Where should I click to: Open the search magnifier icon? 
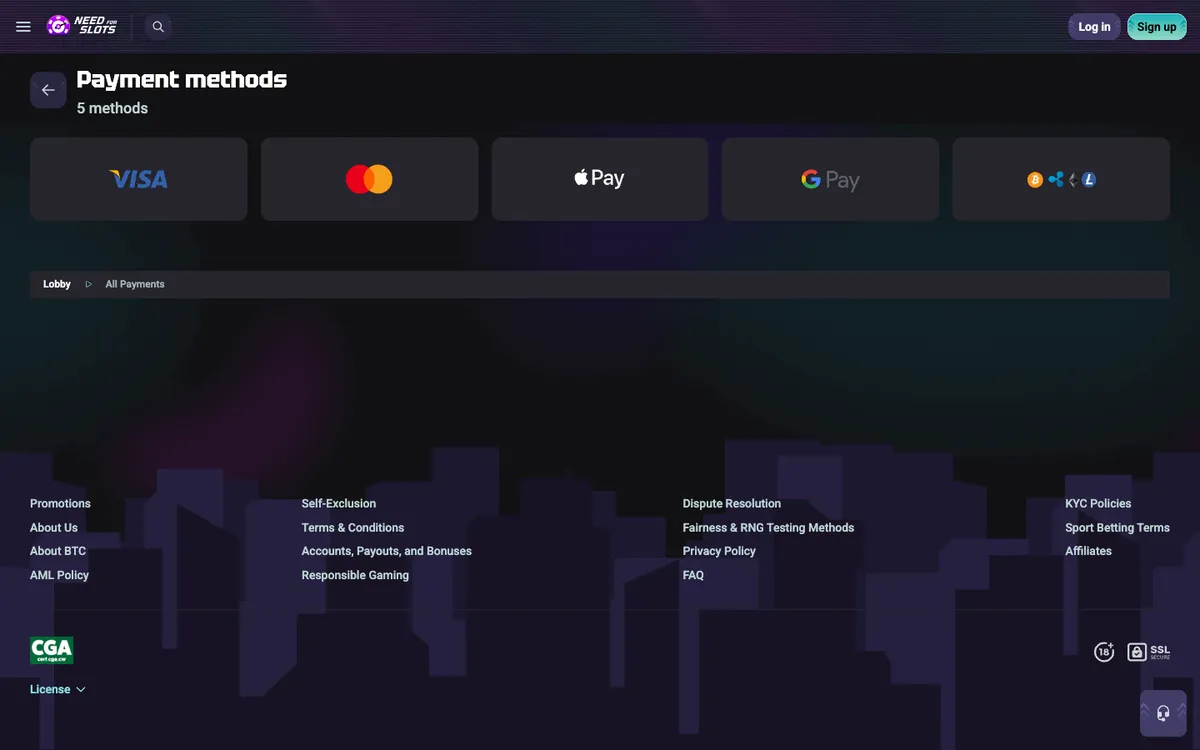[x=158, y=27]
